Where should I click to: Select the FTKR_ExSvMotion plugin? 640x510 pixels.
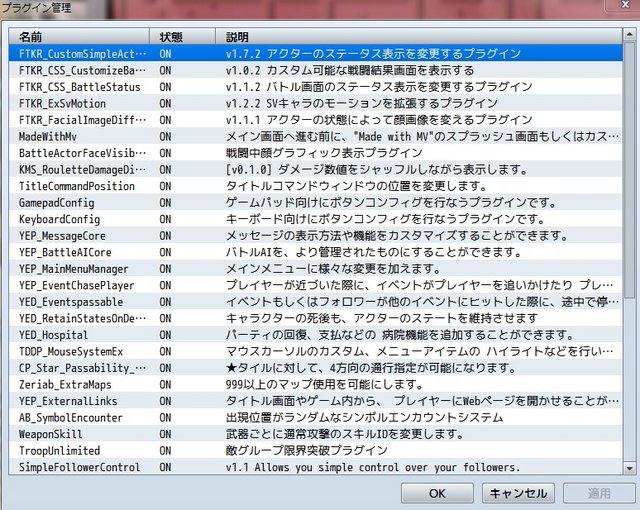click(316, 104)
